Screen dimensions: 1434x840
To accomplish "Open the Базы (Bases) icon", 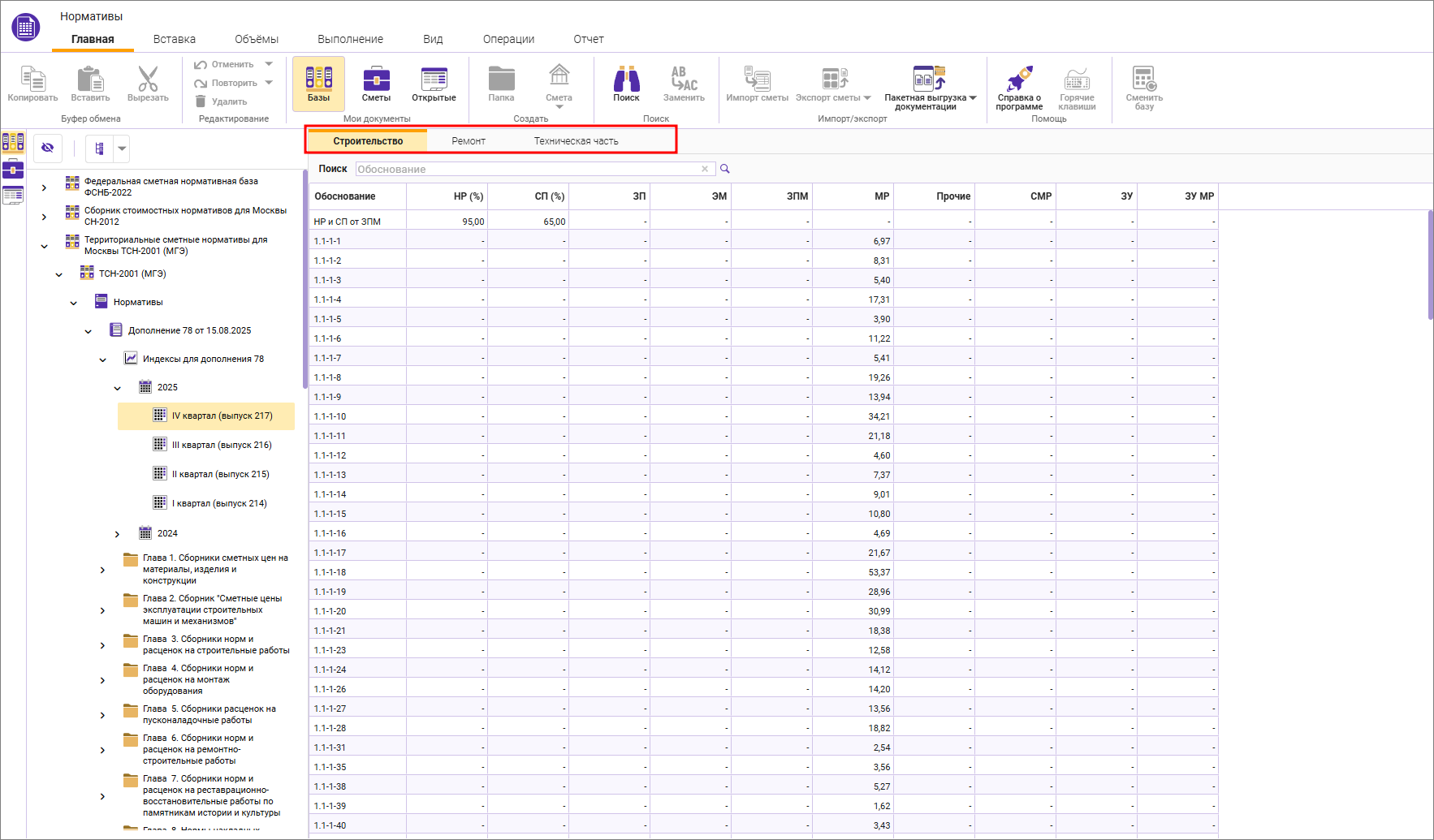I will point(318,83).
